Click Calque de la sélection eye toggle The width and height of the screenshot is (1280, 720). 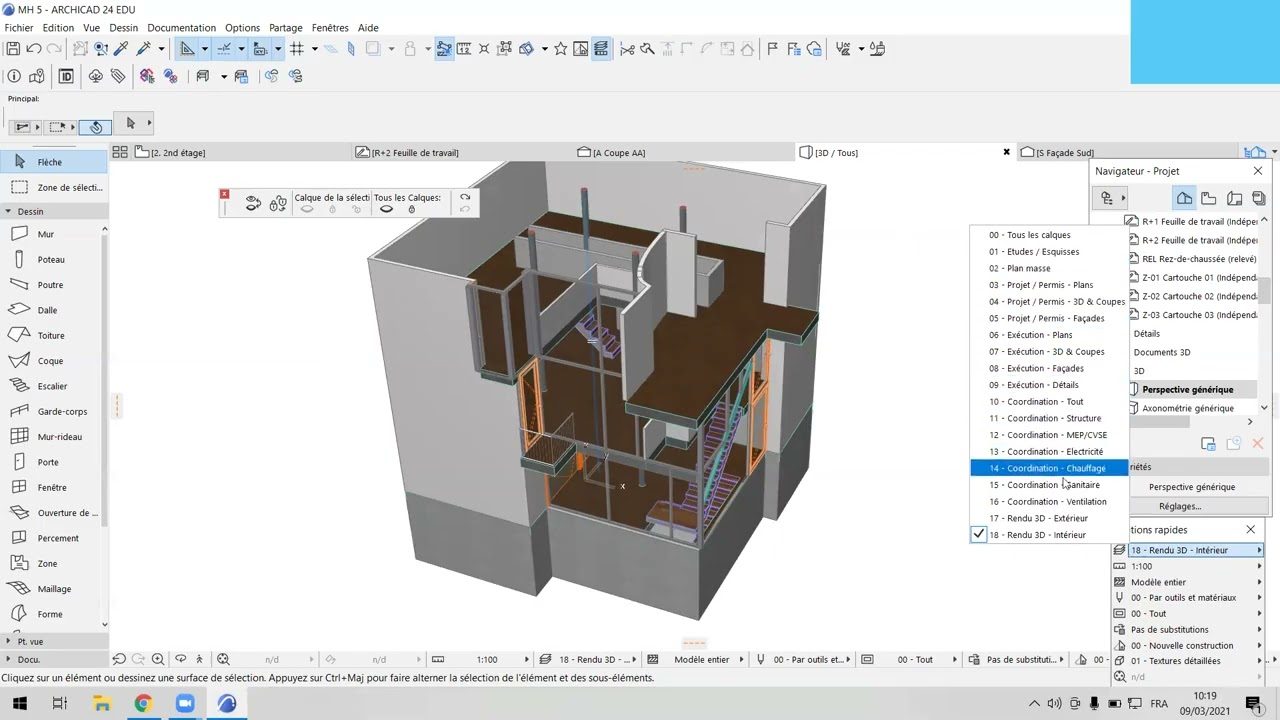click(x=307, y=209)
